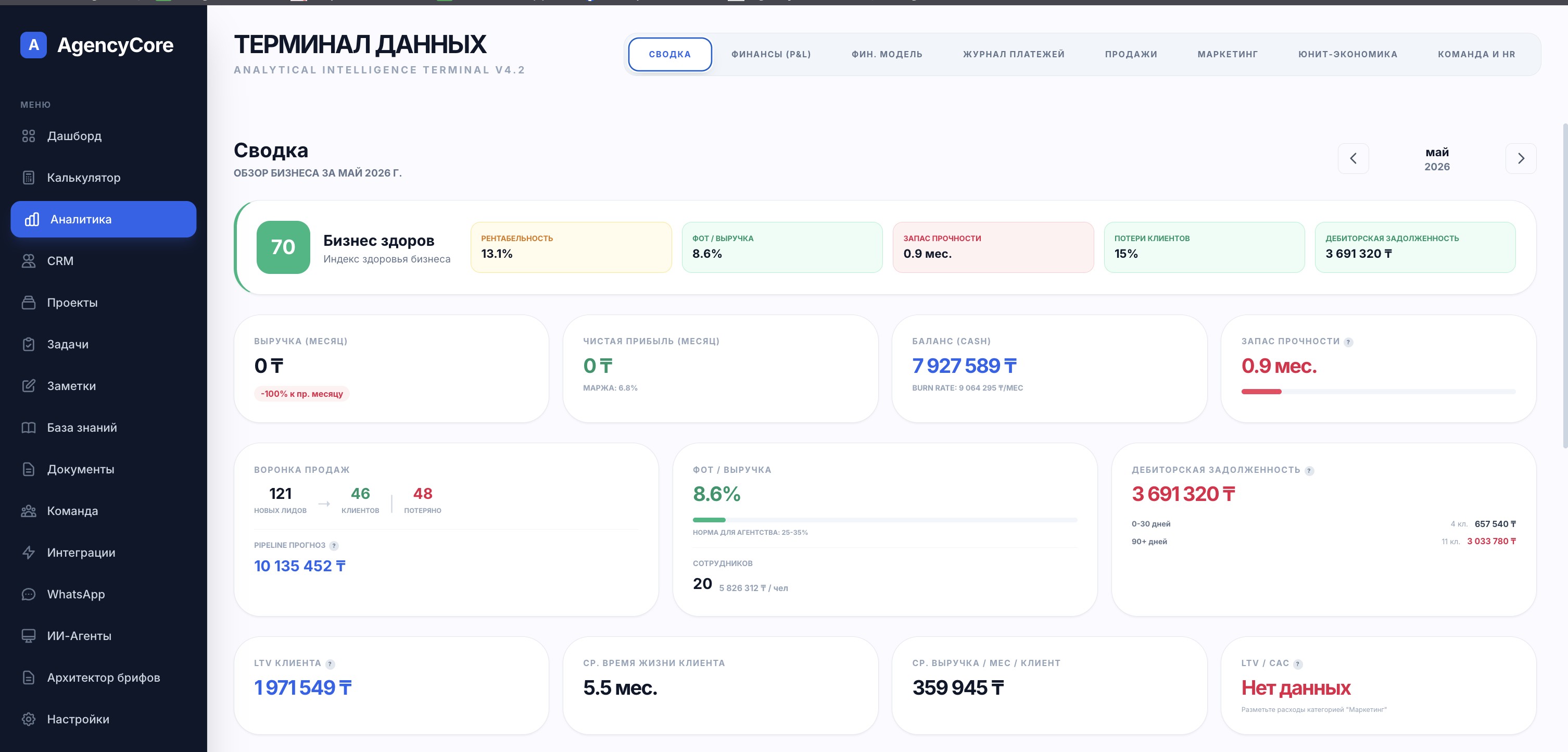Click the Интеграции lightning icon
This screenshot has width=1568, height=752.
(29, 552)
